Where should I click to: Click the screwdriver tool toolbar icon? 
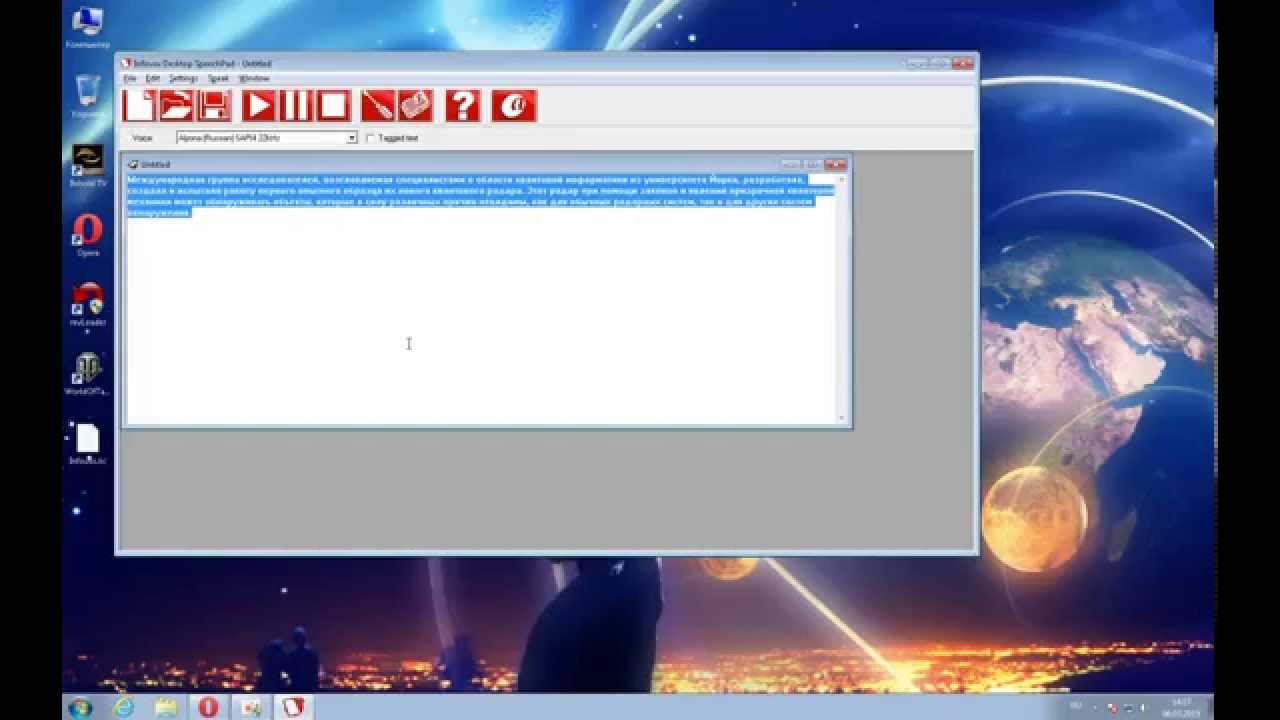pos(378,106)
